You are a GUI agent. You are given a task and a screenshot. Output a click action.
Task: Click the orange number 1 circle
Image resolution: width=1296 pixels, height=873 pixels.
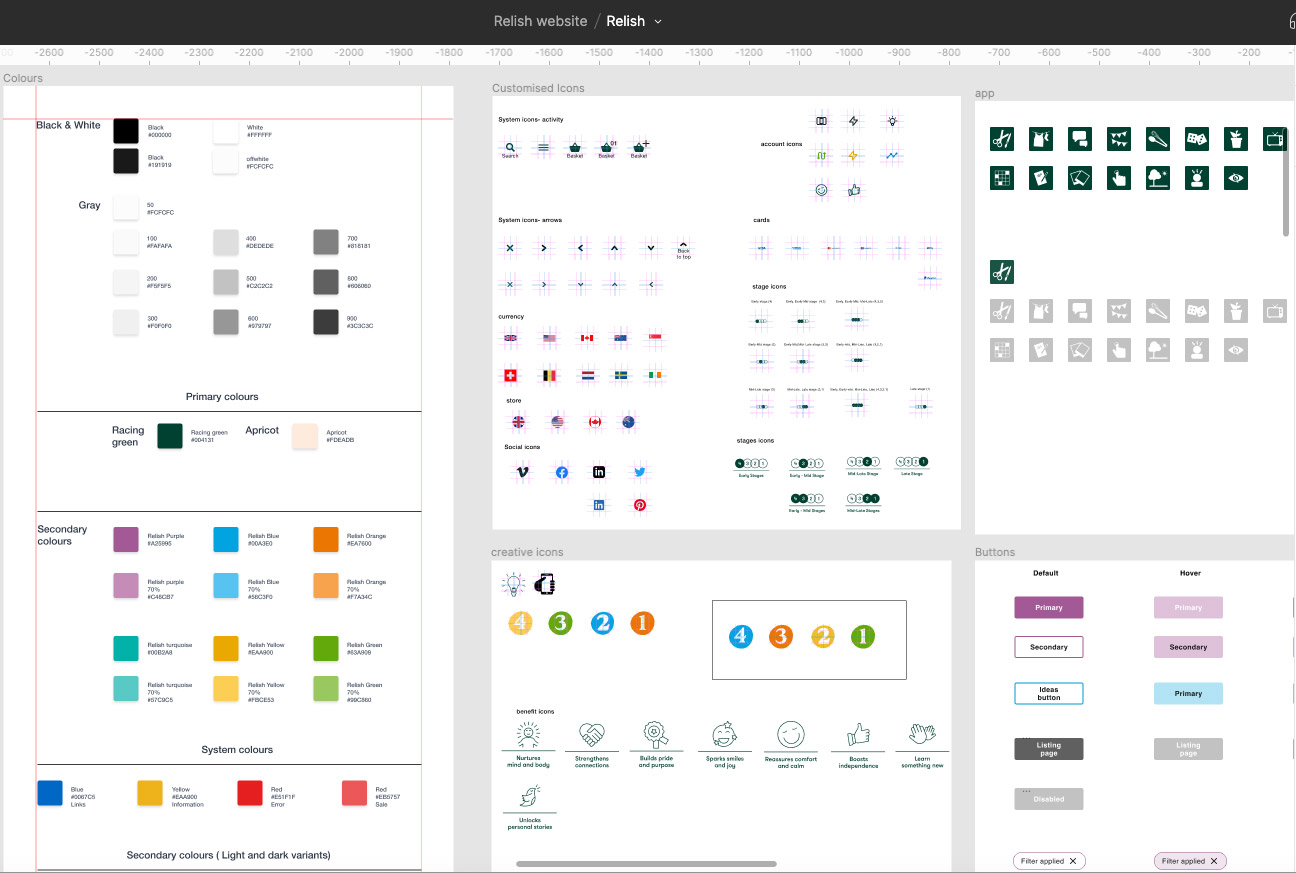point(642,623)
